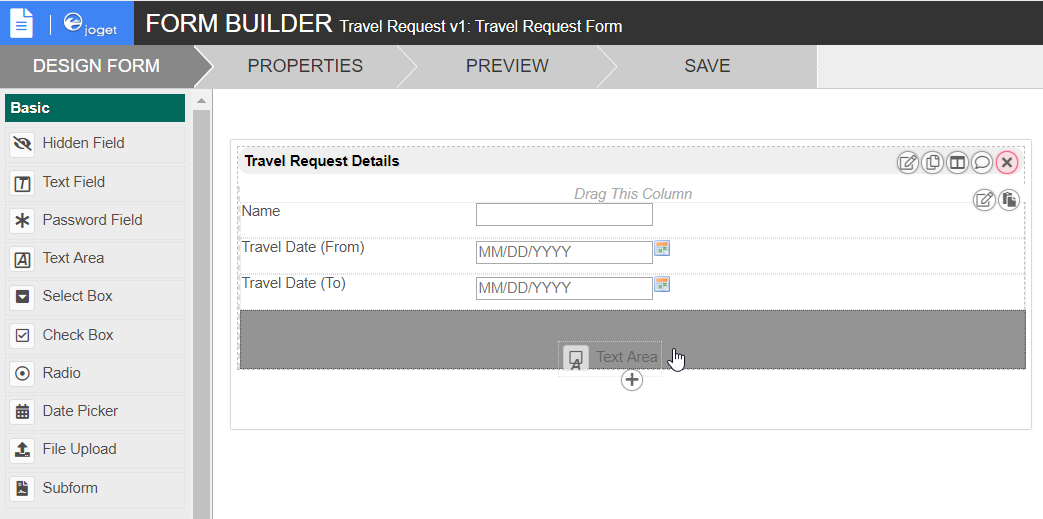Delete the Travel Request Details section
This screenshot has height=519, width=1043.
1007,162
